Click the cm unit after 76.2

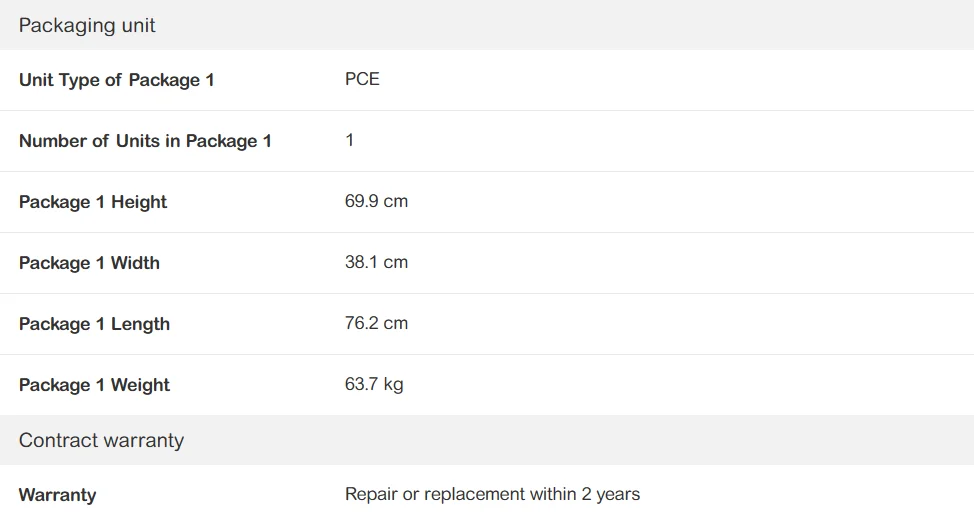(x=396, y=323)
